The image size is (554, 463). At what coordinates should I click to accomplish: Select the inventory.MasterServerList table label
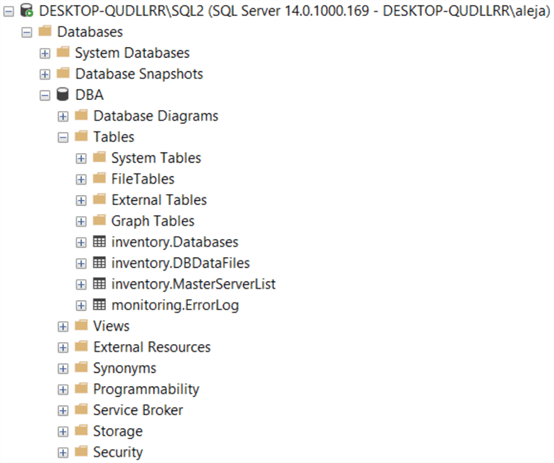[x=193, y=284]
